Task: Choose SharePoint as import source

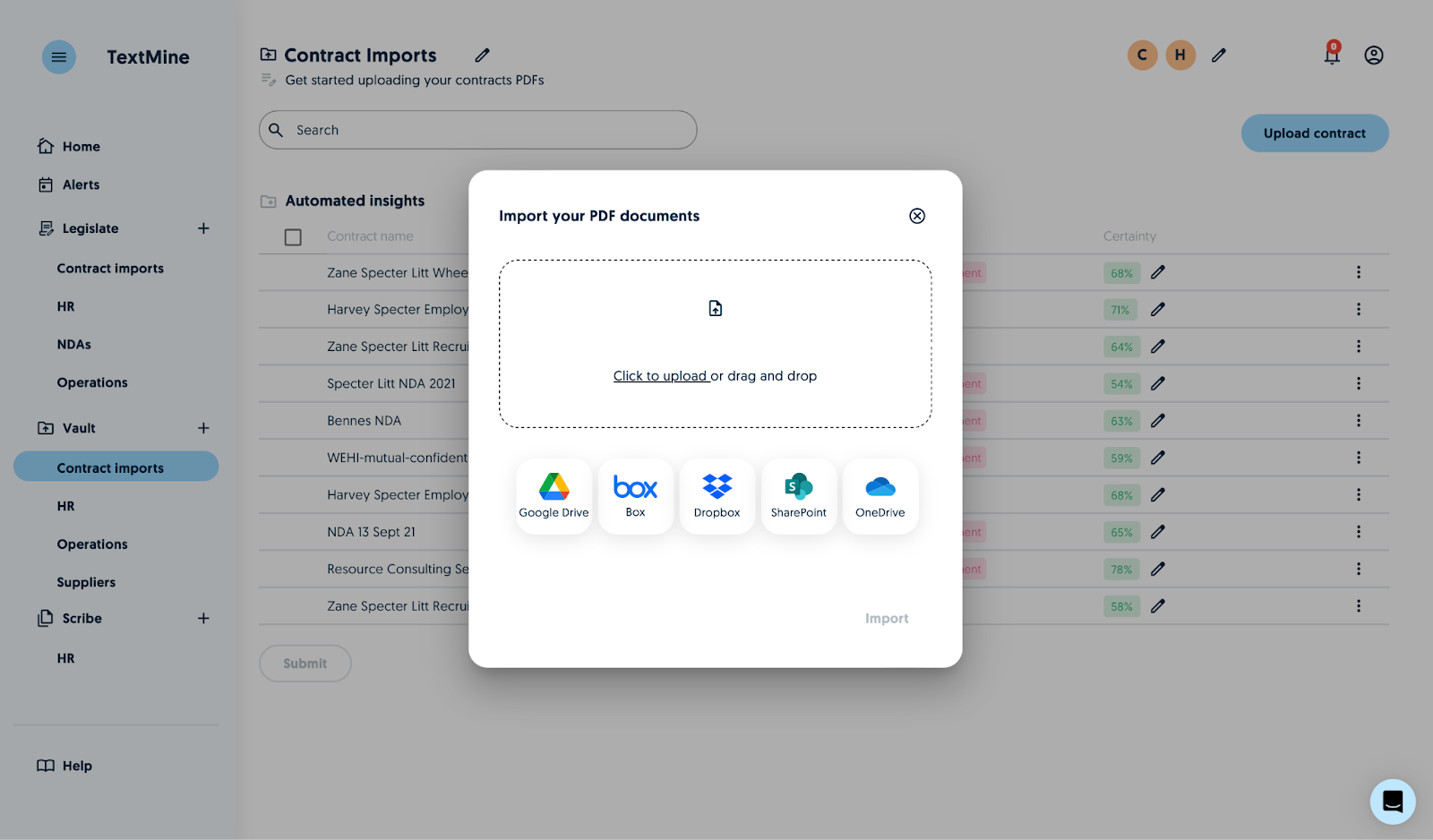Action: (x=798, y=495)
